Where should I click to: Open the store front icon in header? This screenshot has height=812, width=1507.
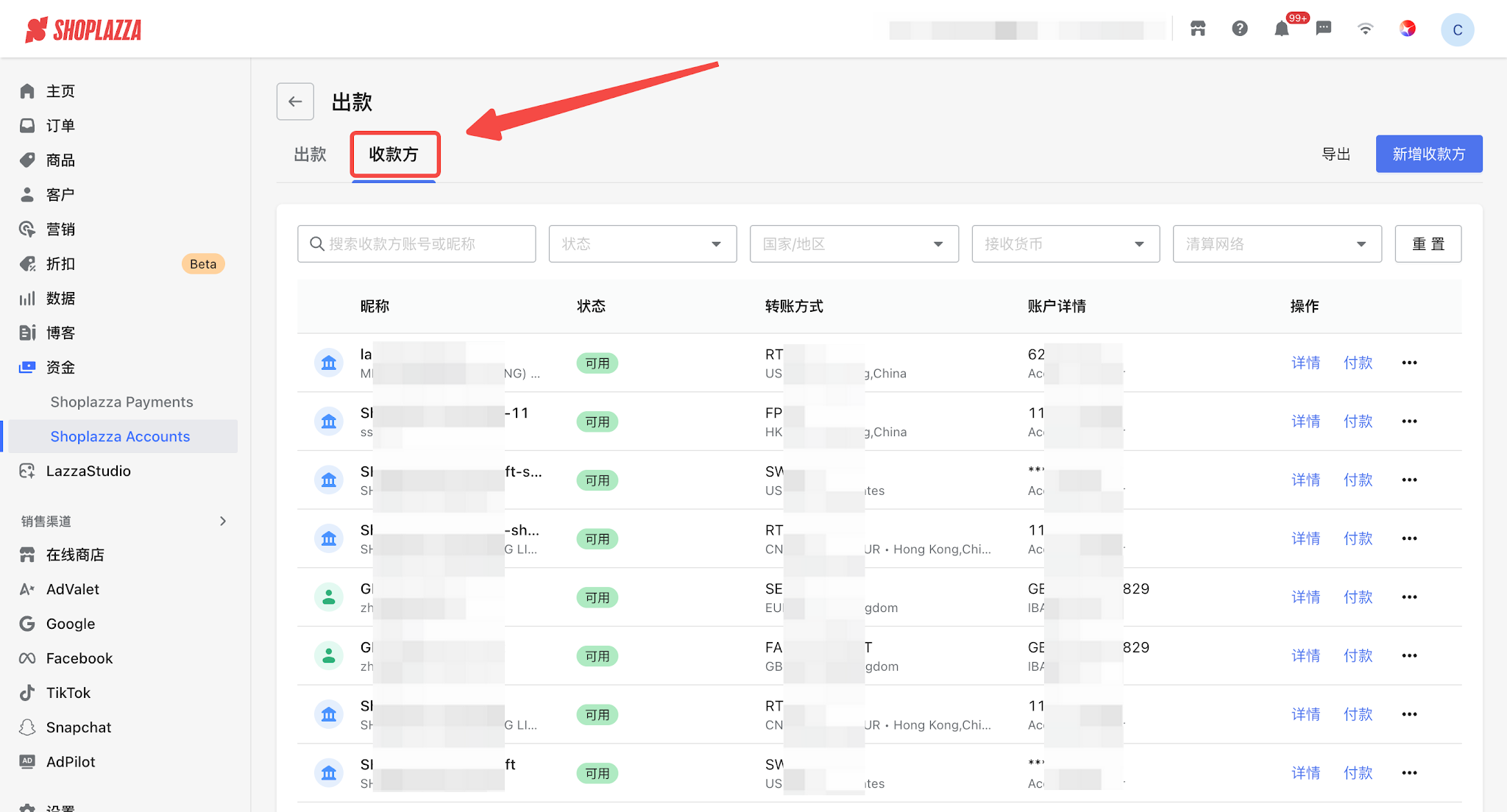[1198, 29]
